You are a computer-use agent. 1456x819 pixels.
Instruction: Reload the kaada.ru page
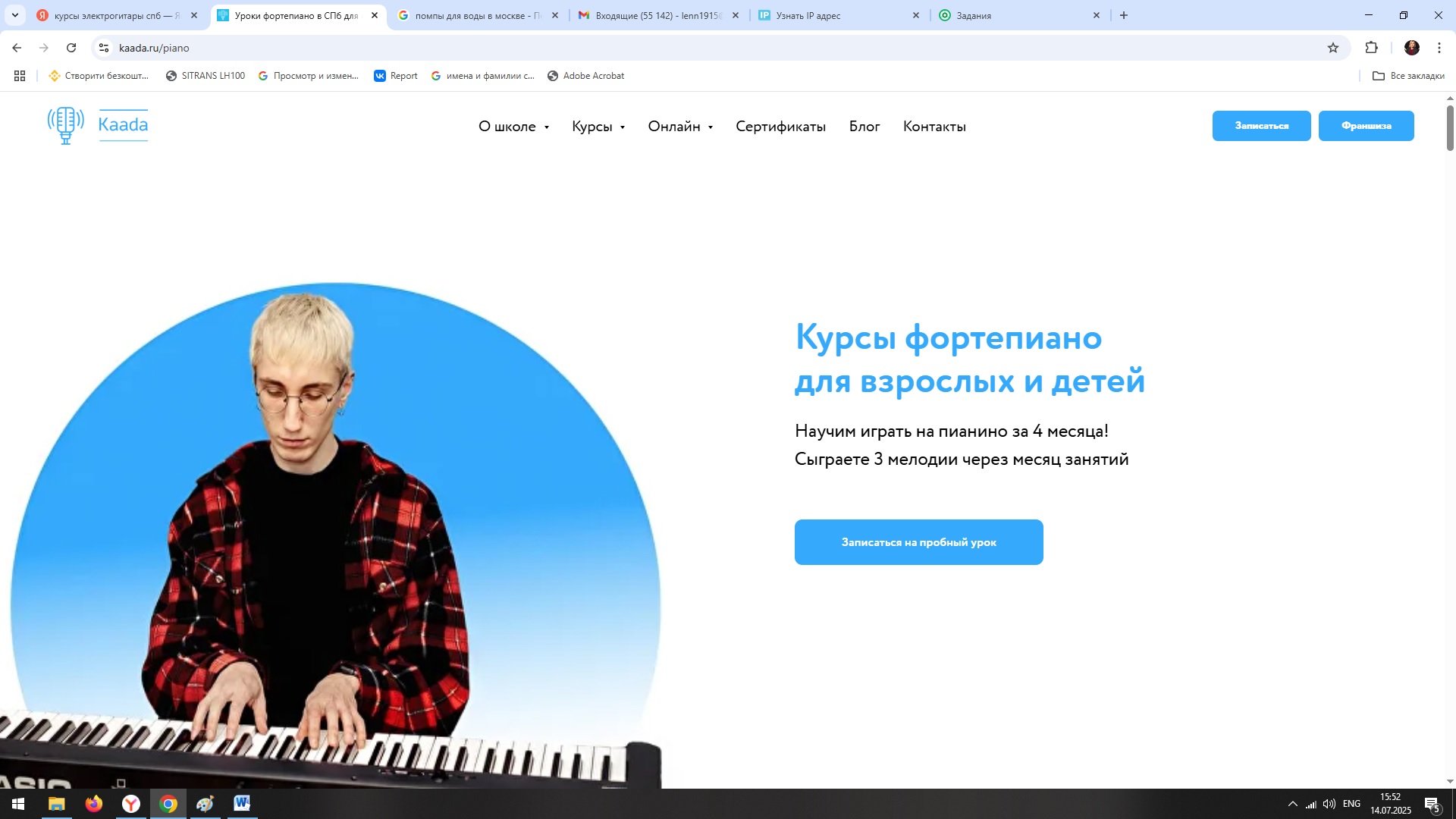(71, 48)
